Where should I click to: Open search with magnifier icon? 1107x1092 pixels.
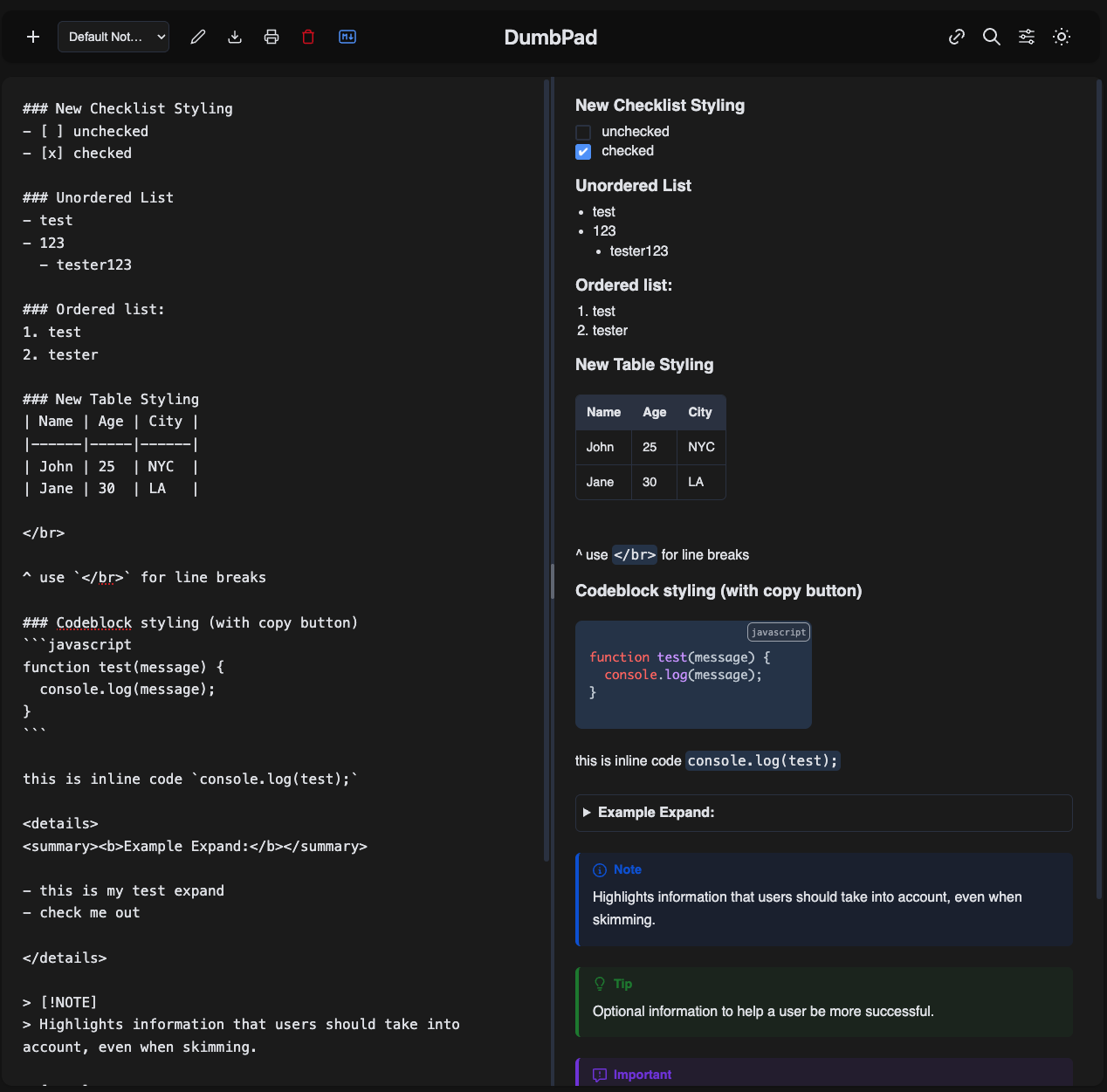992,37
